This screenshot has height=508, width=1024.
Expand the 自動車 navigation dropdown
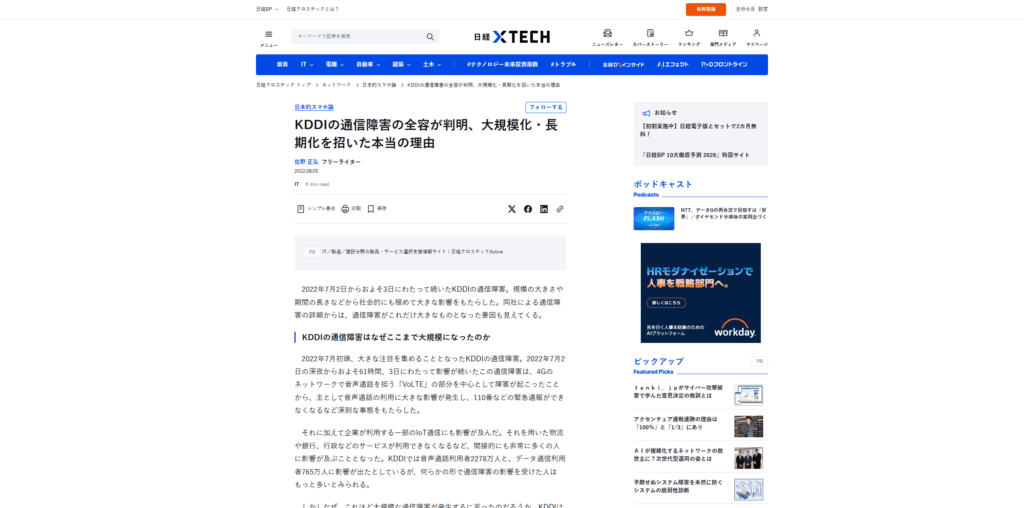pyautogui.click(x=367, y=64)
